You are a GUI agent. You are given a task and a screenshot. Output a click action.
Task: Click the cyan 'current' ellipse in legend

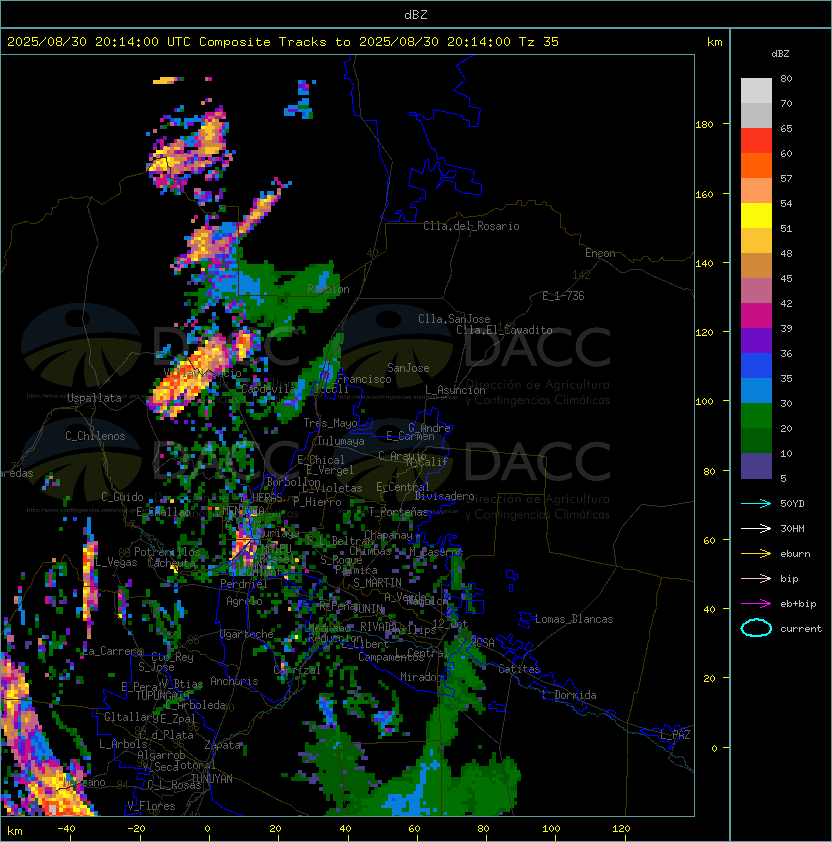coord(756,628)
